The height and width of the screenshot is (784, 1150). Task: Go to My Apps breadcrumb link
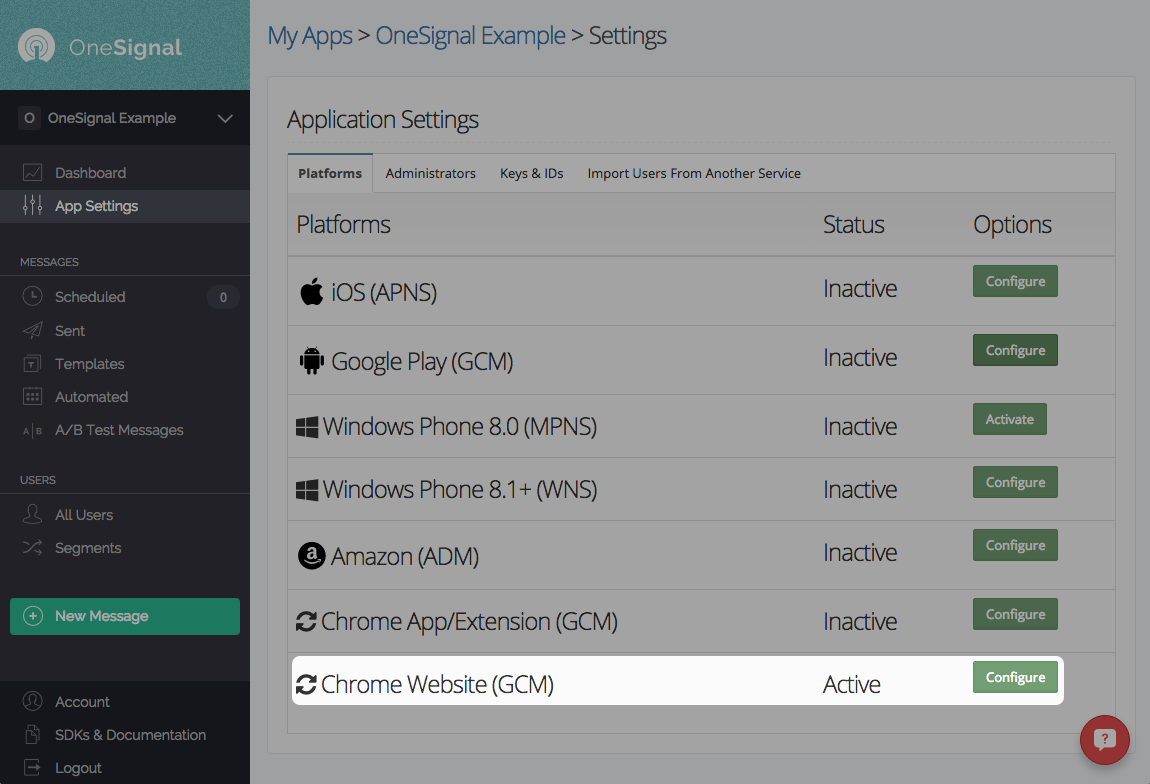tap(310, 36)
